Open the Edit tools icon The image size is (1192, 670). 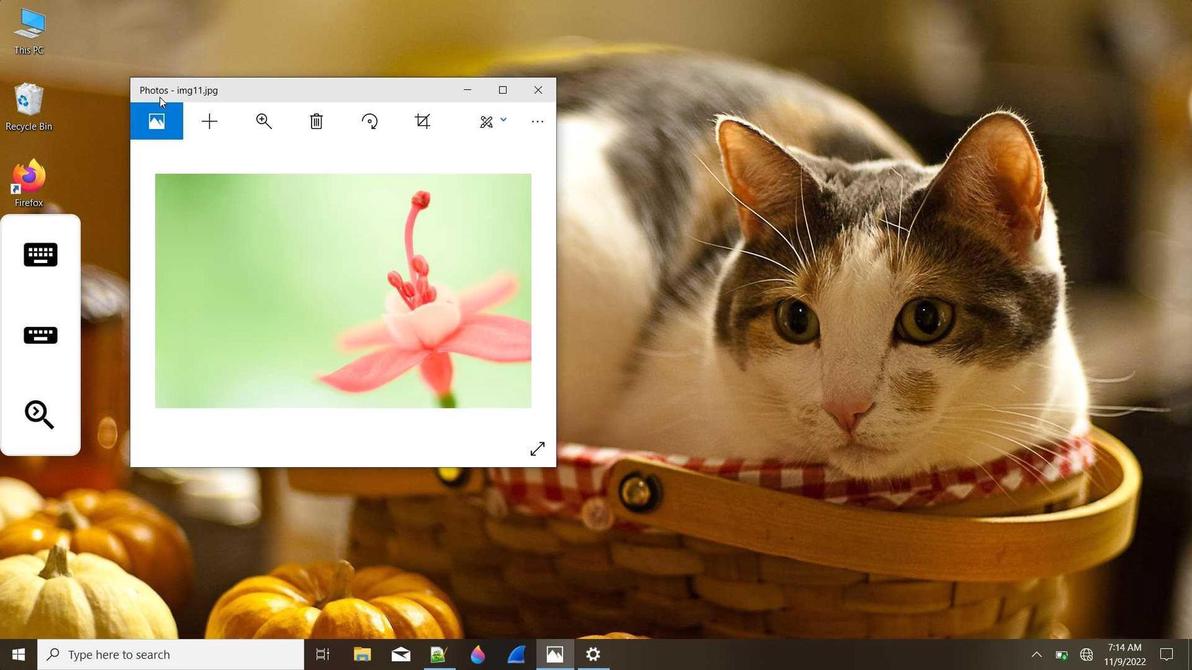pos(486,121)
